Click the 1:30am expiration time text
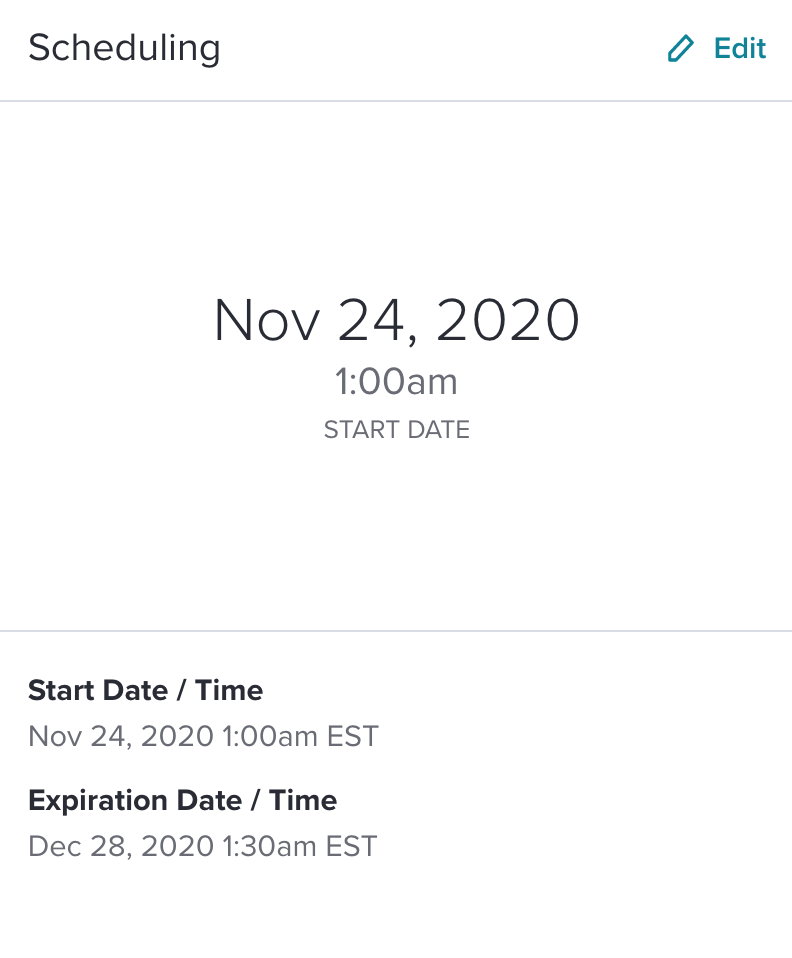 (x=270, y=846)
